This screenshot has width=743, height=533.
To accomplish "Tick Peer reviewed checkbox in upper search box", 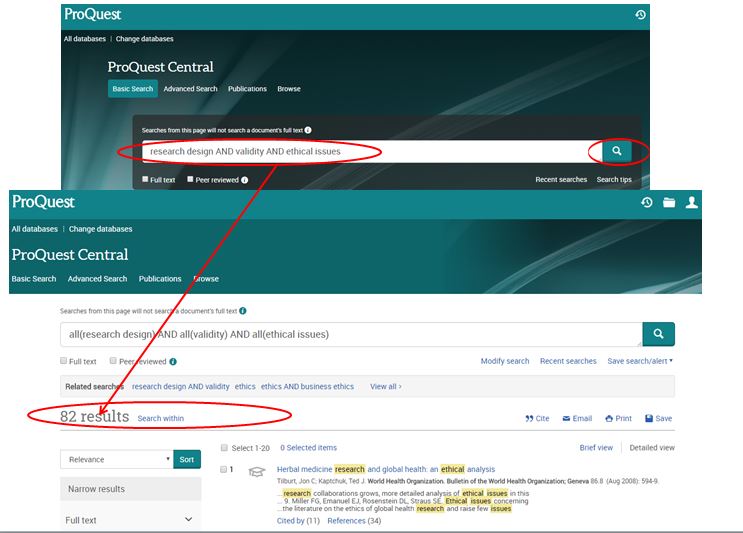I will (190, 179).
